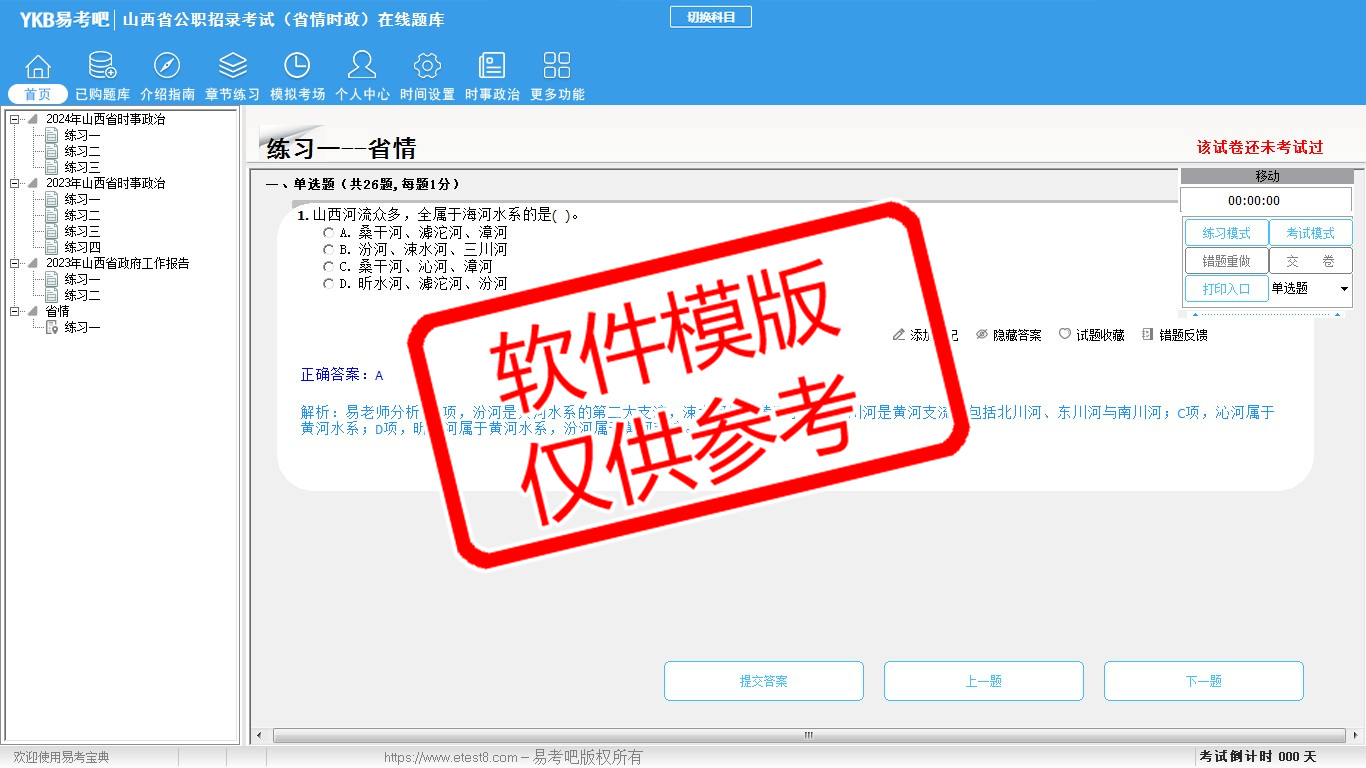Click the 首页 home icon

(x=38, y=67)
